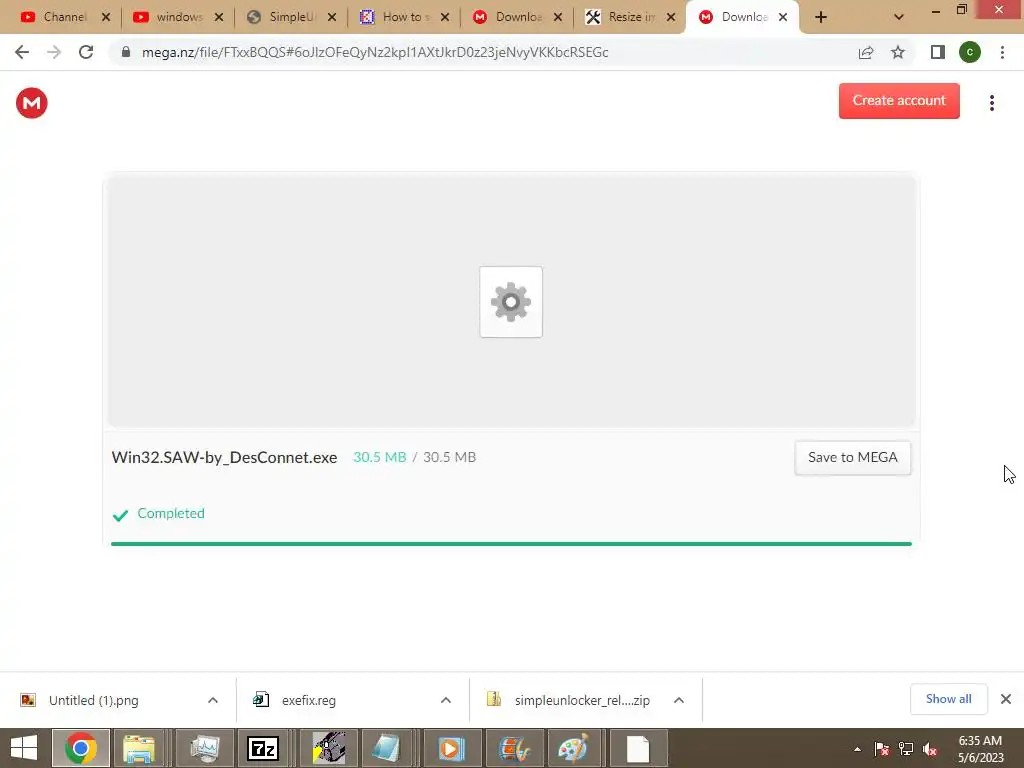Open the film reel video editor taskbar icon

514,748
